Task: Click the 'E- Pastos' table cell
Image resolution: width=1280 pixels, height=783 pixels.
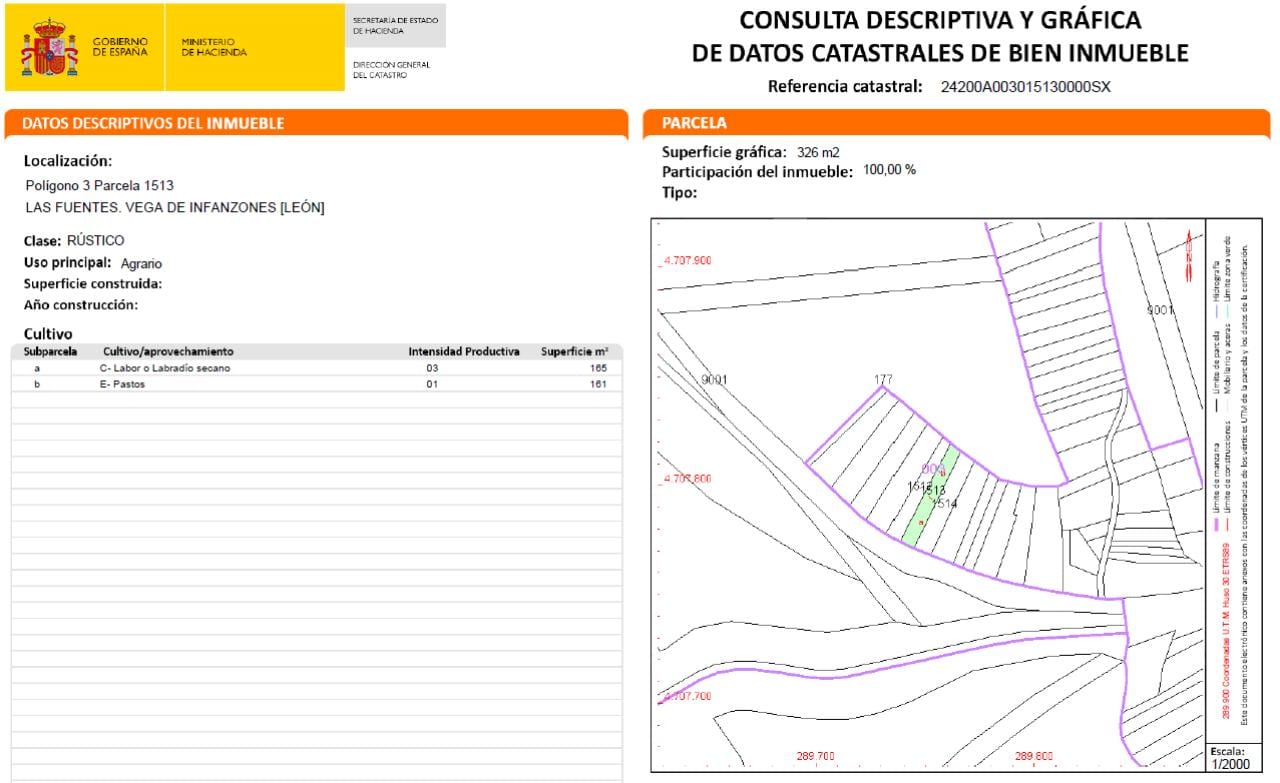Action: [122, 385]
